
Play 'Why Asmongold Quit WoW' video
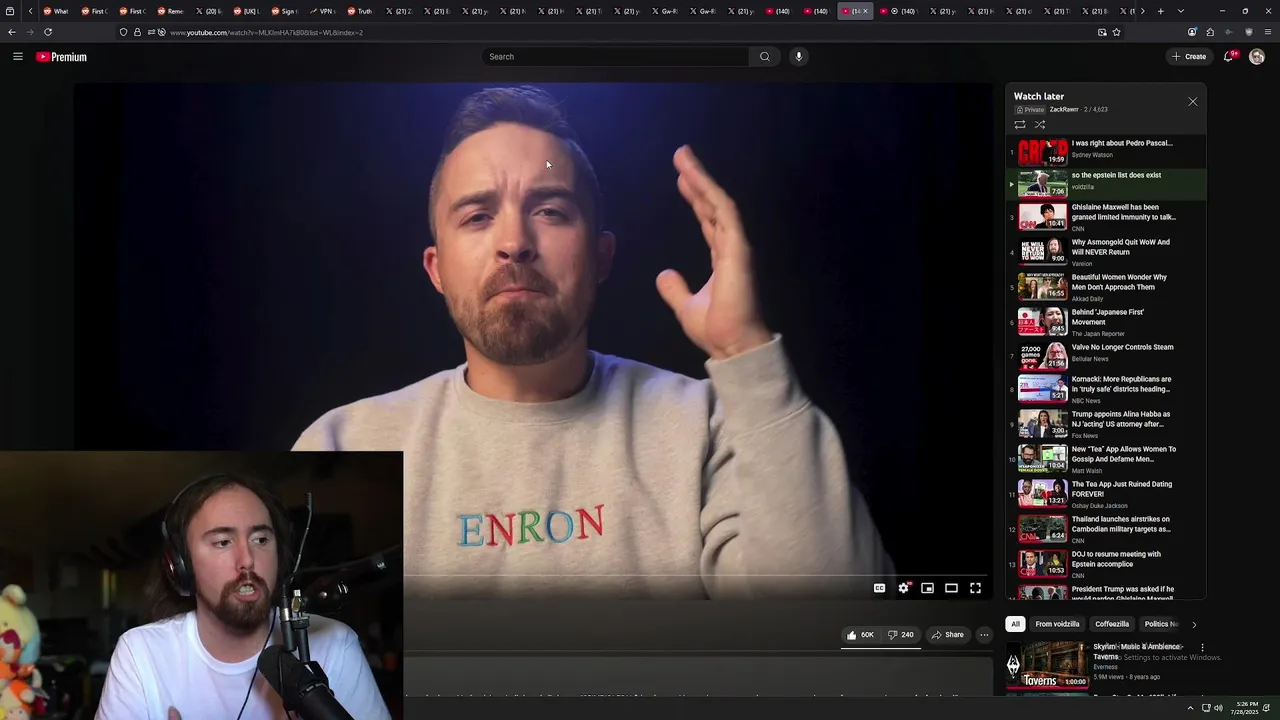click(x=1106, y=252)
